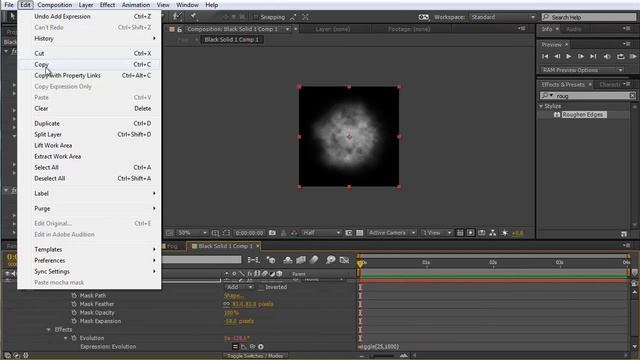Open the Label submenu
The width and height of the screenshot is (640, 360).
click(x=89, y=193)
